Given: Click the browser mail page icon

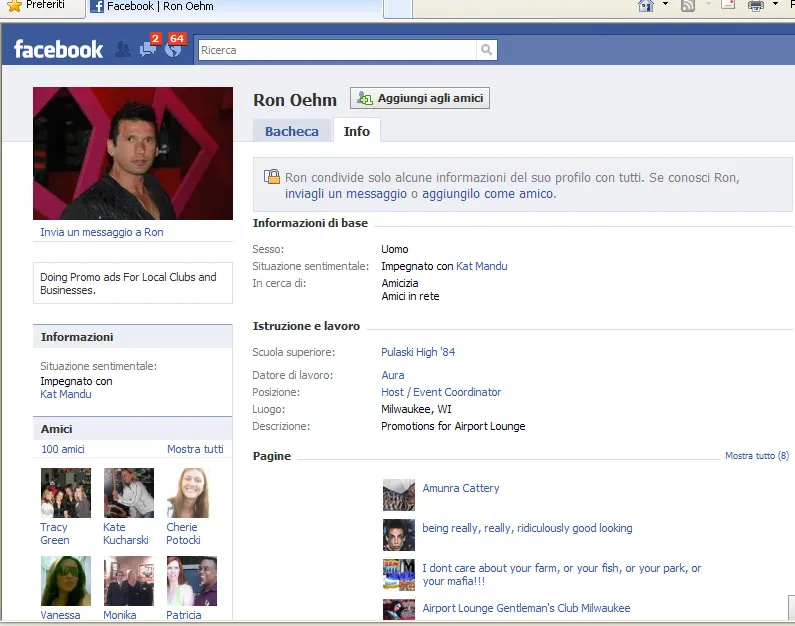Looking at the screenshot, I should pyautogui.click(x=728, y=5).
